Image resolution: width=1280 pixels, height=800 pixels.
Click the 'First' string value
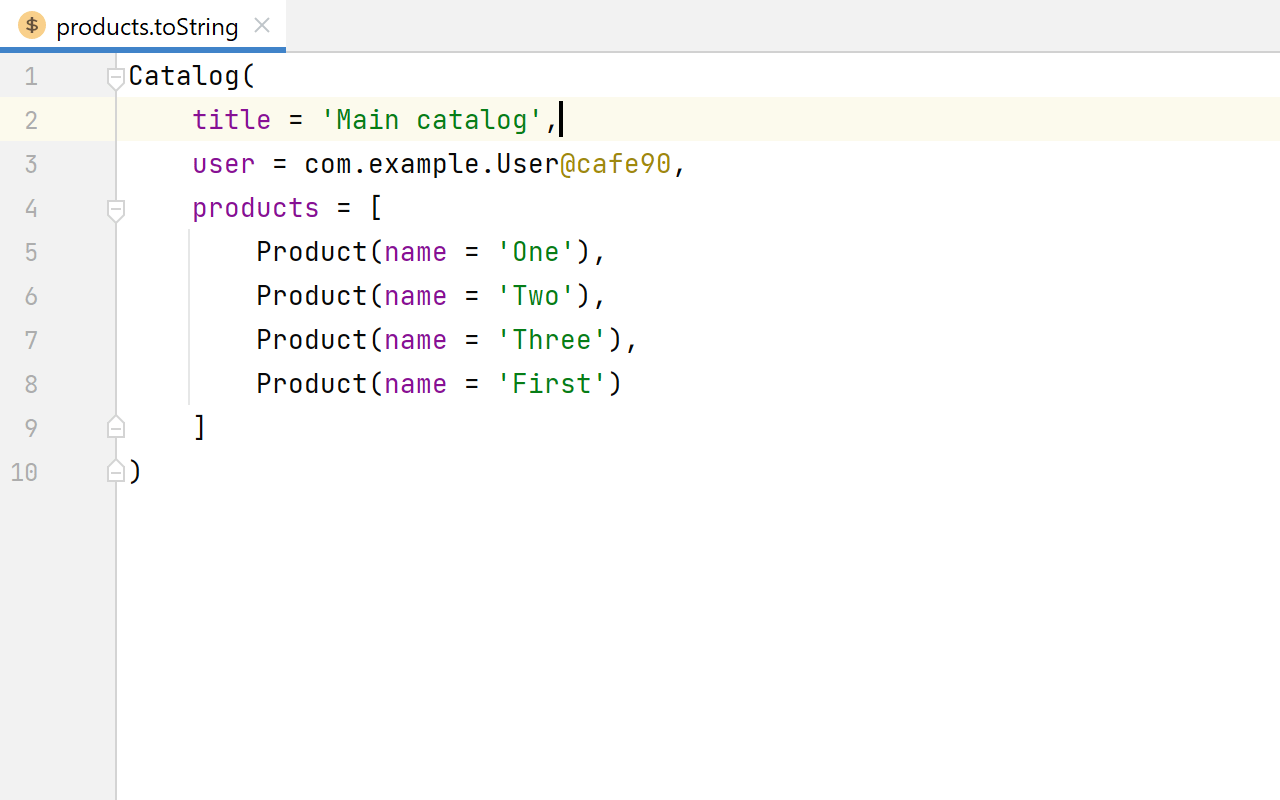pos(552,384)
